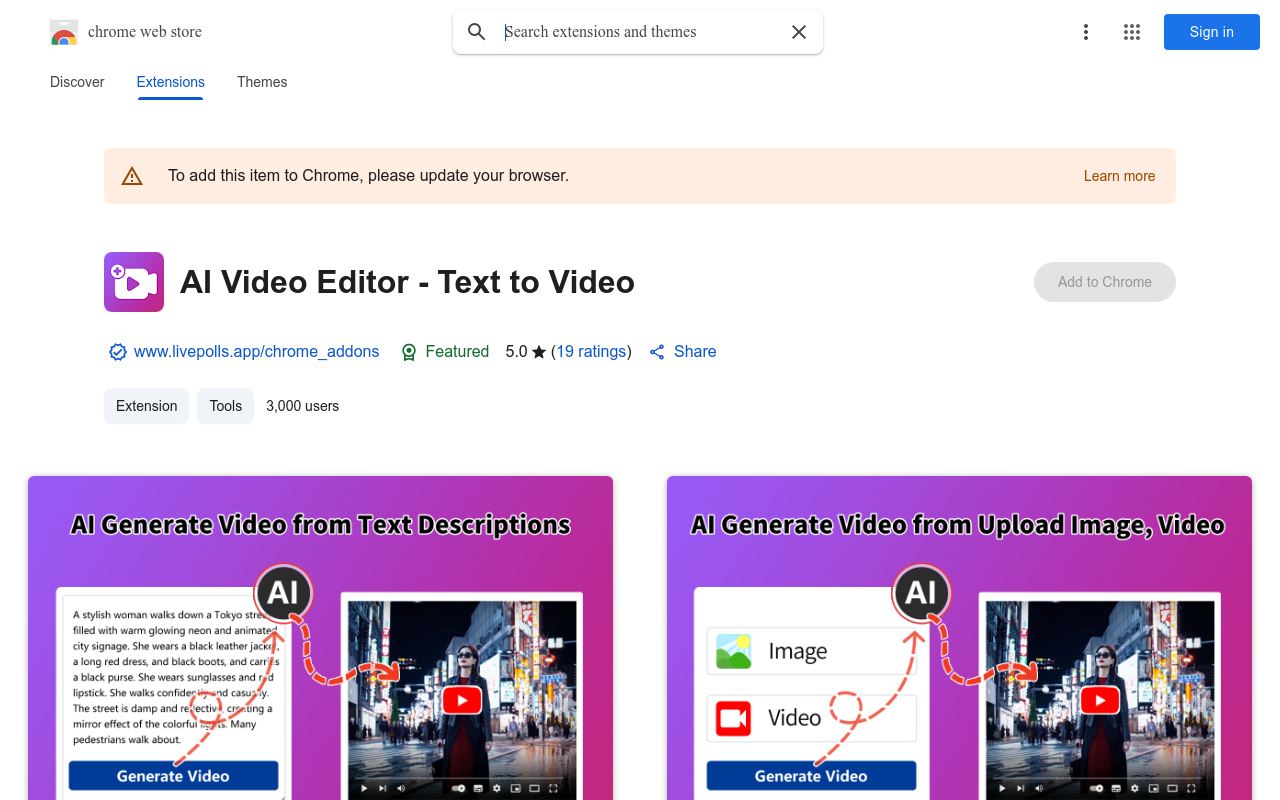Open the Google apps grid
1280x800 pixels.
(x=1132, y=32)
